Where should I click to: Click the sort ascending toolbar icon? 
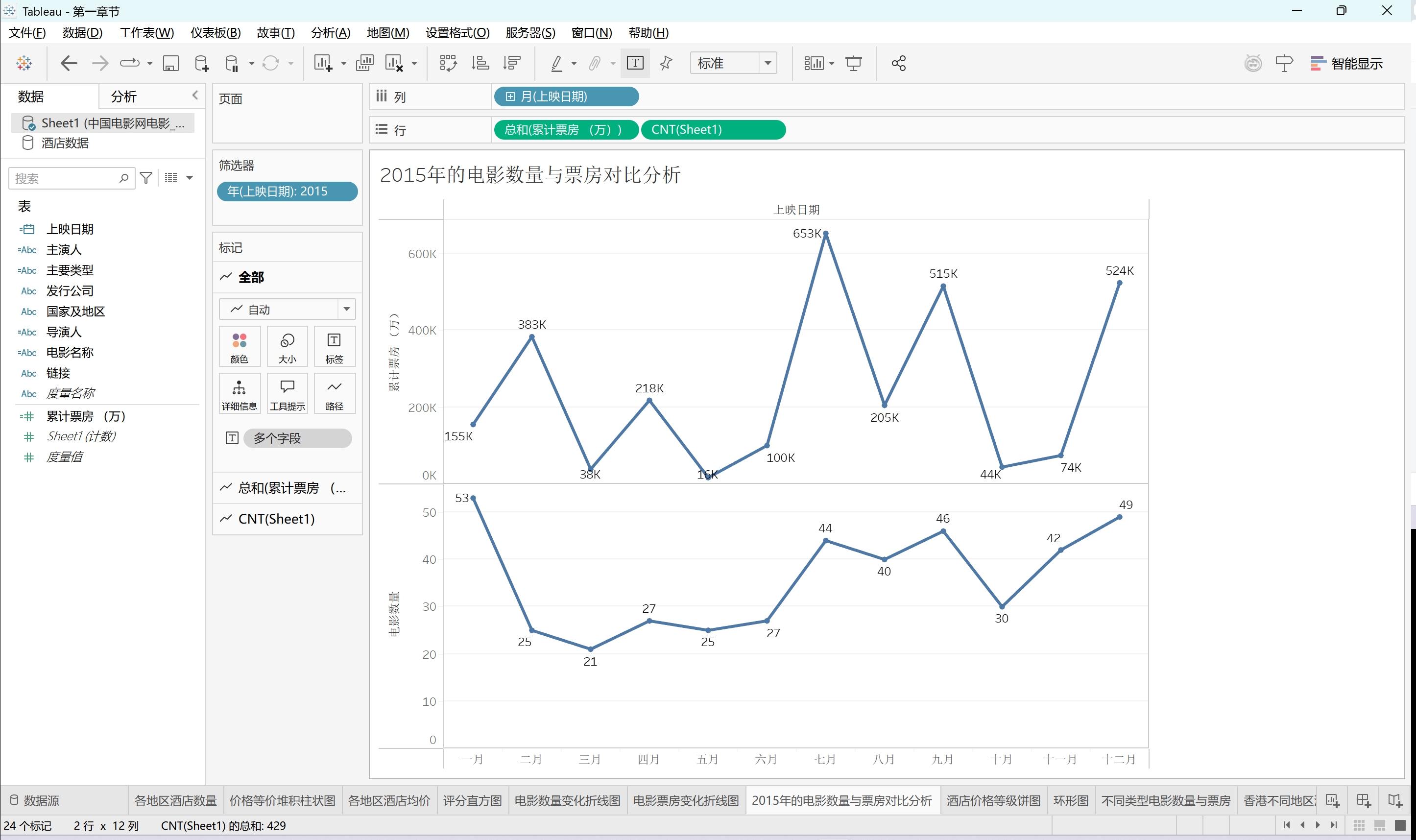click(x=480, y=63)
